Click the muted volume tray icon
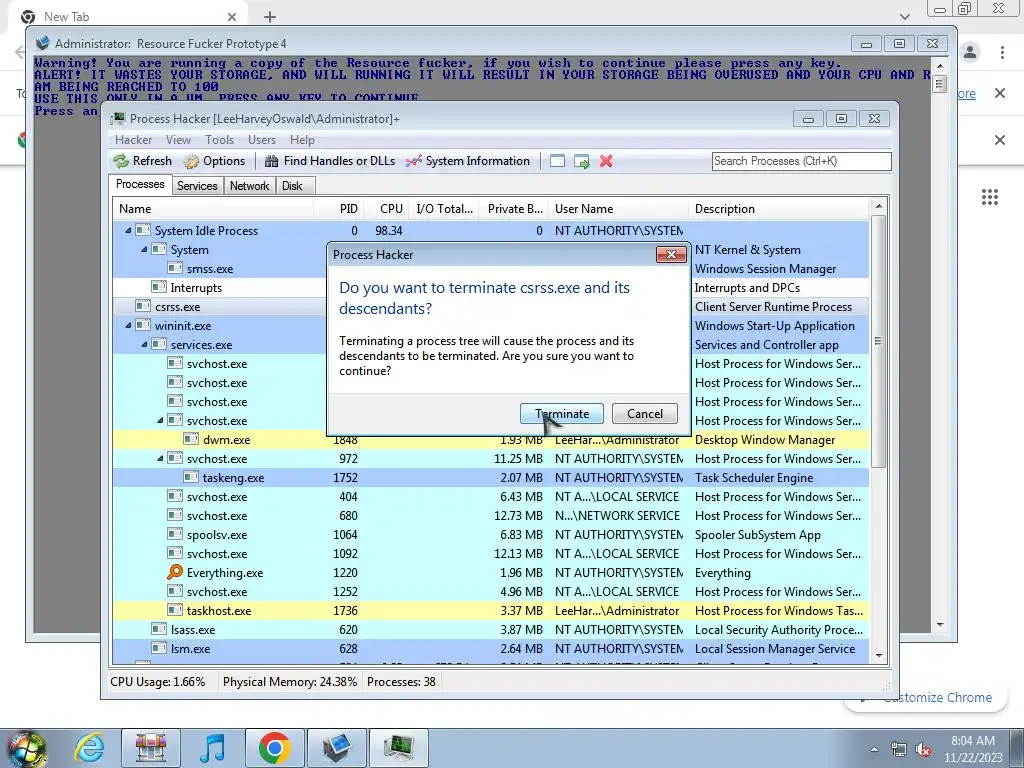Viewport: 1024px width, 768px height. tap(923, 750)
